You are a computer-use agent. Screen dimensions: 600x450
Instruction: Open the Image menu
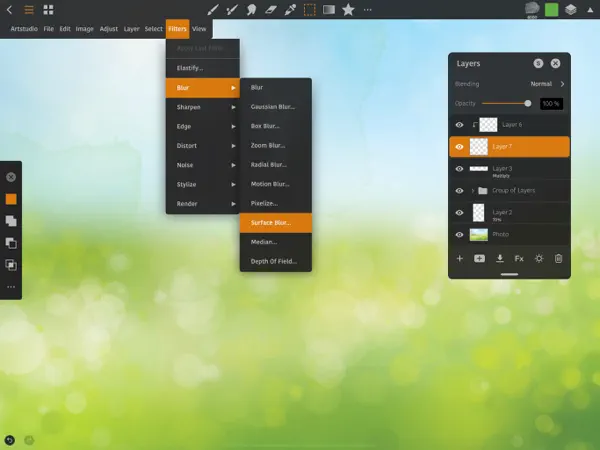[x=85, y=29]
